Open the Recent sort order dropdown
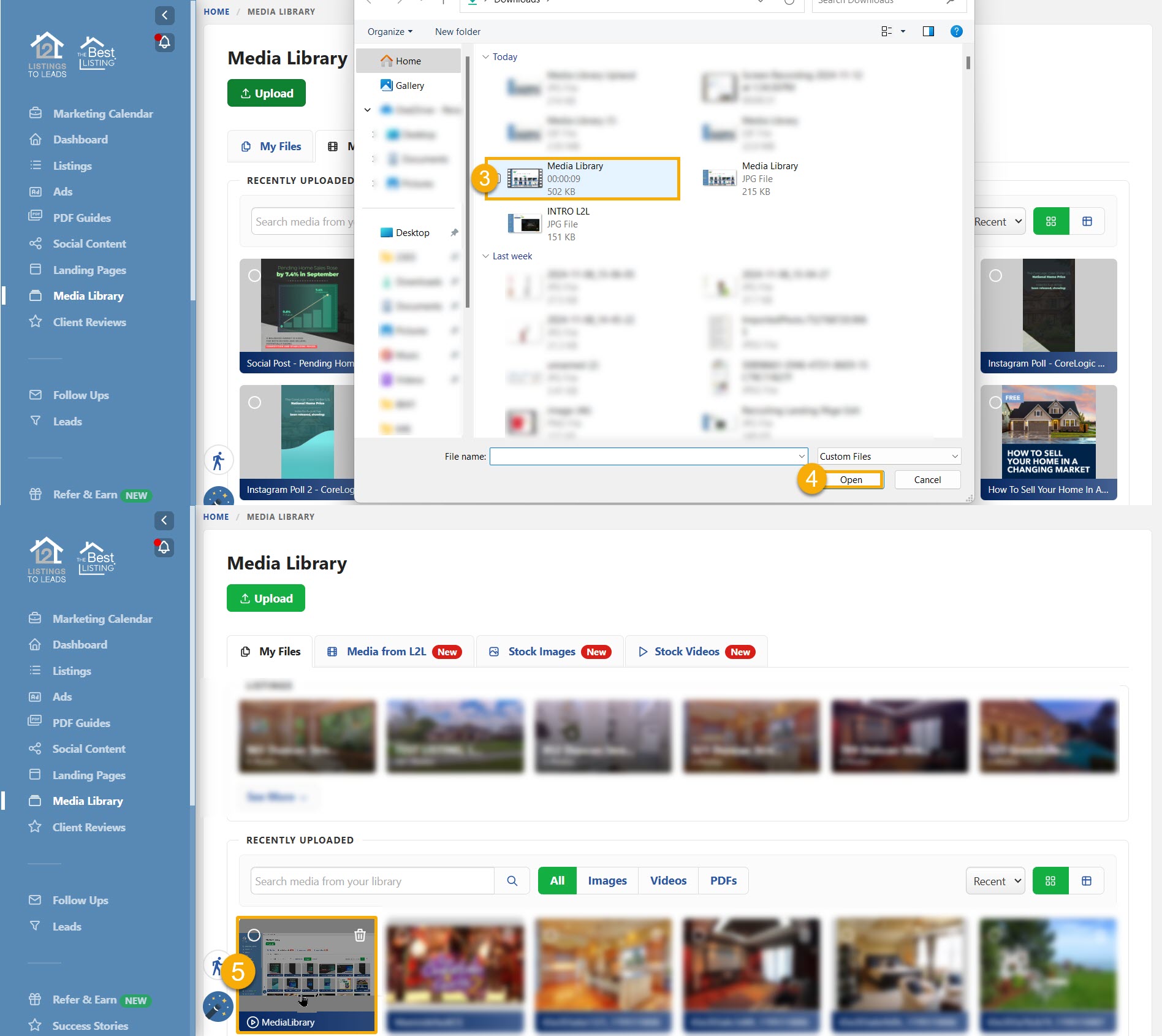This screenshot has height=1036, width=1162. click(x=995, y=880)
